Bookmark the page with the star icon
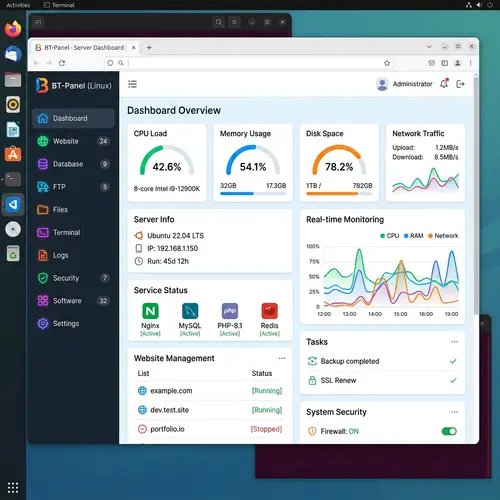 tap(387, 63)
